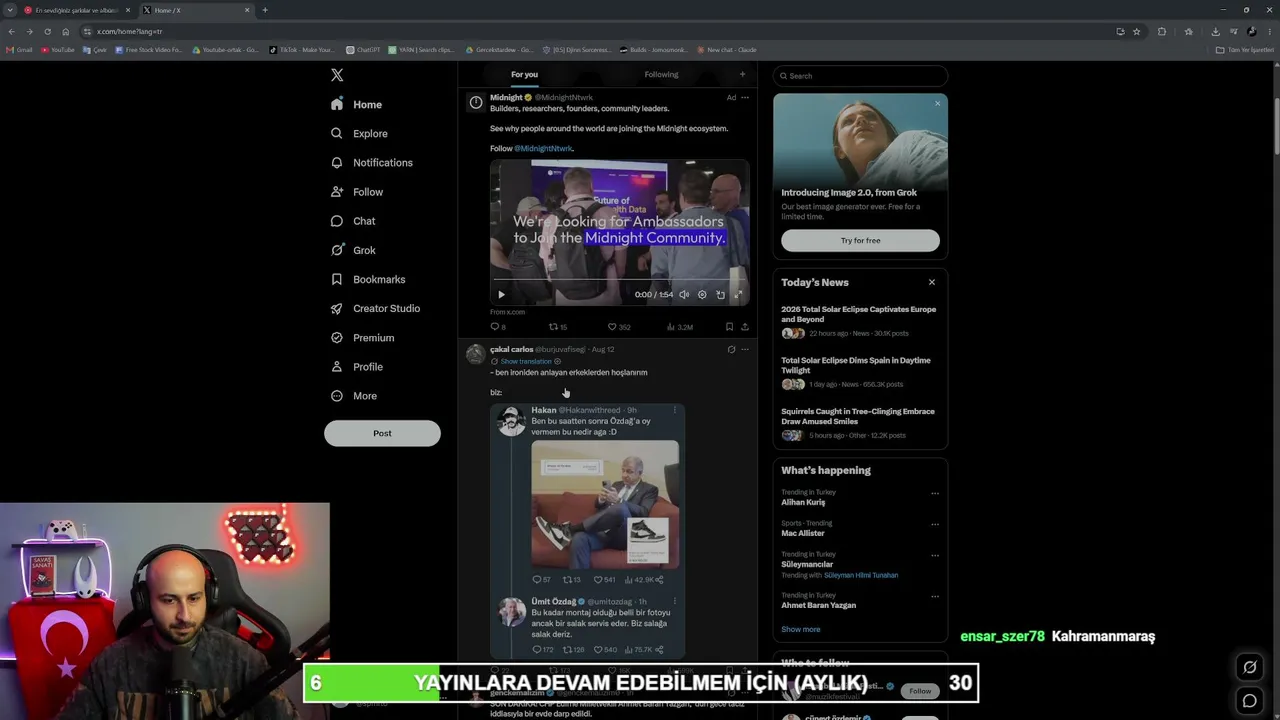1280x720 pixels.
Task: Open Home in the X sidebar
Action: [x=356, y=104]
